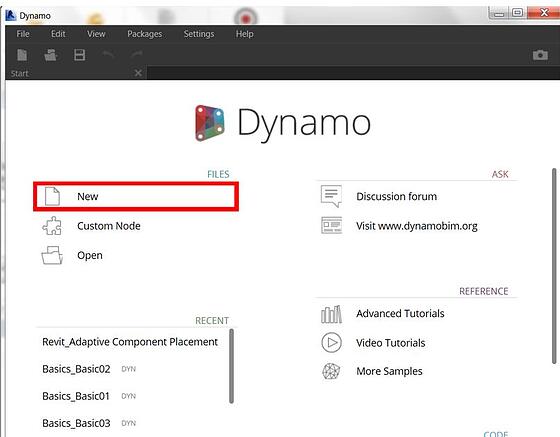Screen dimensions: 560x437
Task: Click the play circle Video Tutorials icon
Action: 331,343
